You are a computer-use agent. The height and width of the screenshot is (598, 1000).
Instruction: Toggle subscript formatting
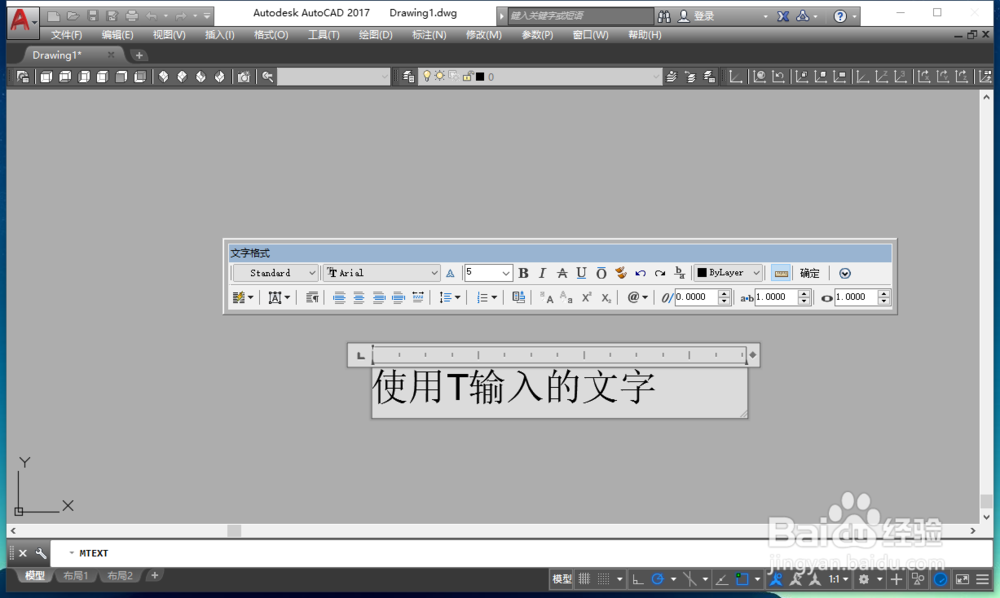click(x=606, y=297)
